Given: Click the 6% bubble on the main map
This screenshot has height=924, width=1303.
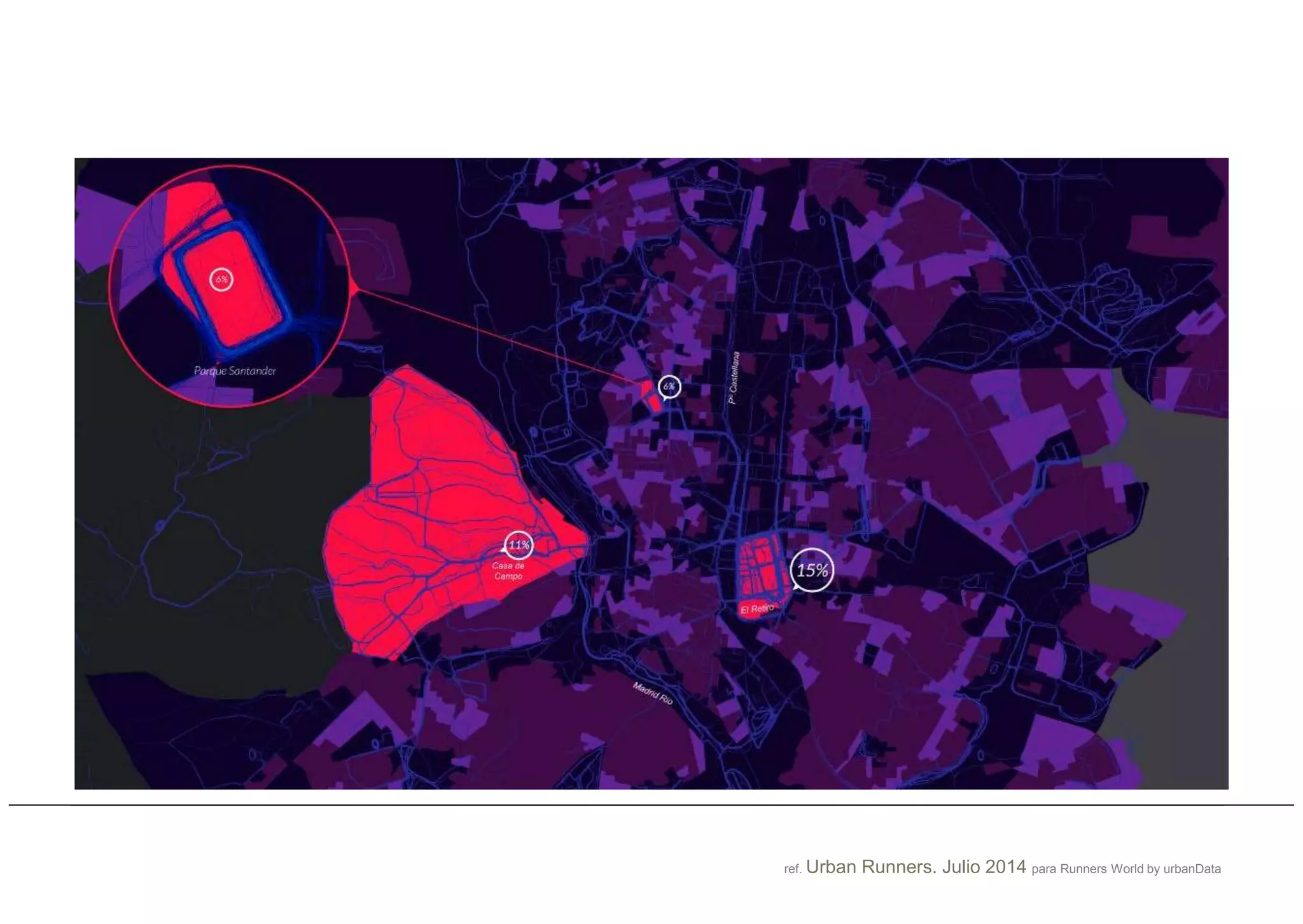Looking at the screenshot, I should 669,386.
